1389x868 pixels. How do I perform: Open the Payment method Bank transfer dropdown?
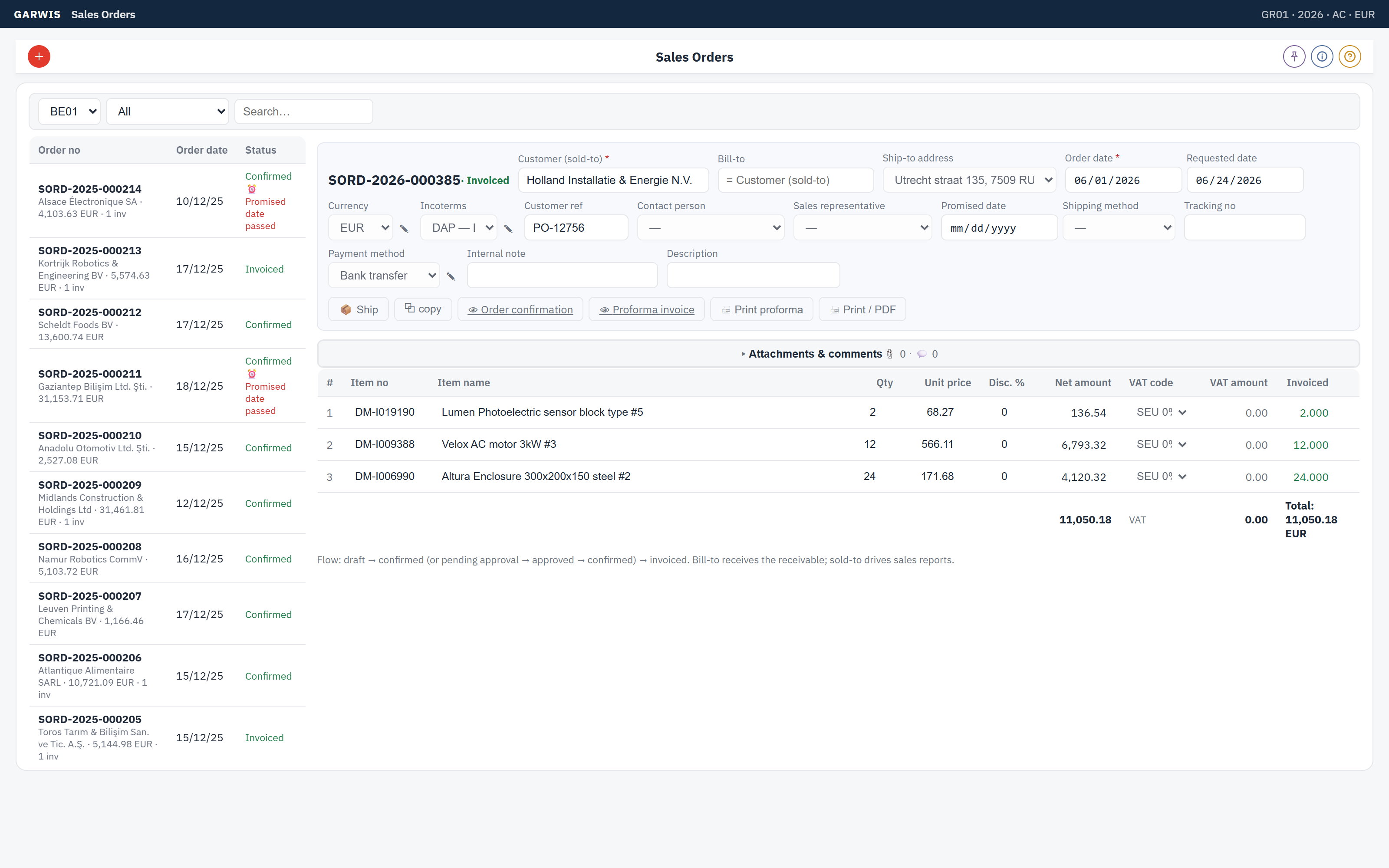tap(384, 276)
